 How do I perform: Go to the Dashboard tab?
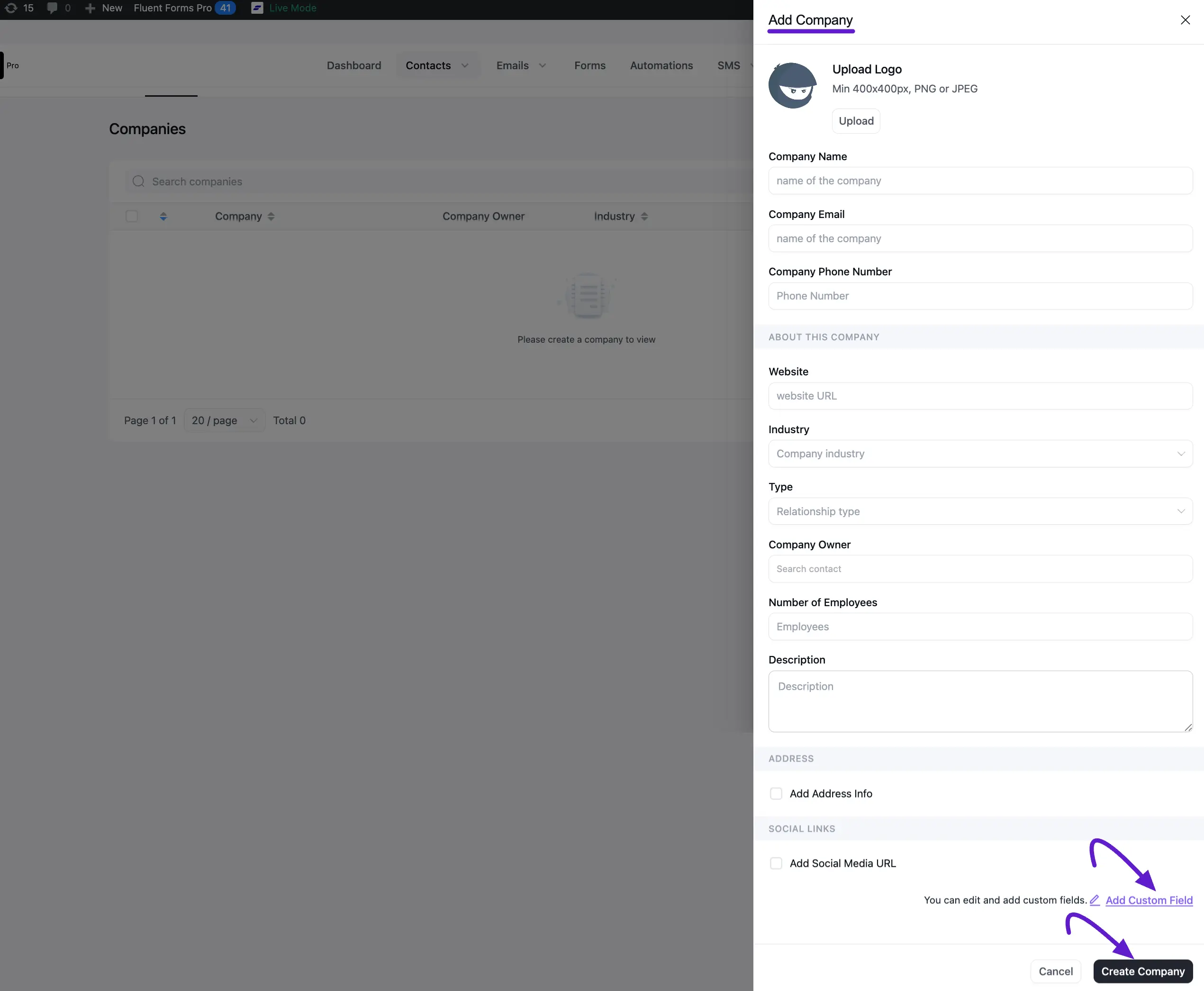coord(354,66)
